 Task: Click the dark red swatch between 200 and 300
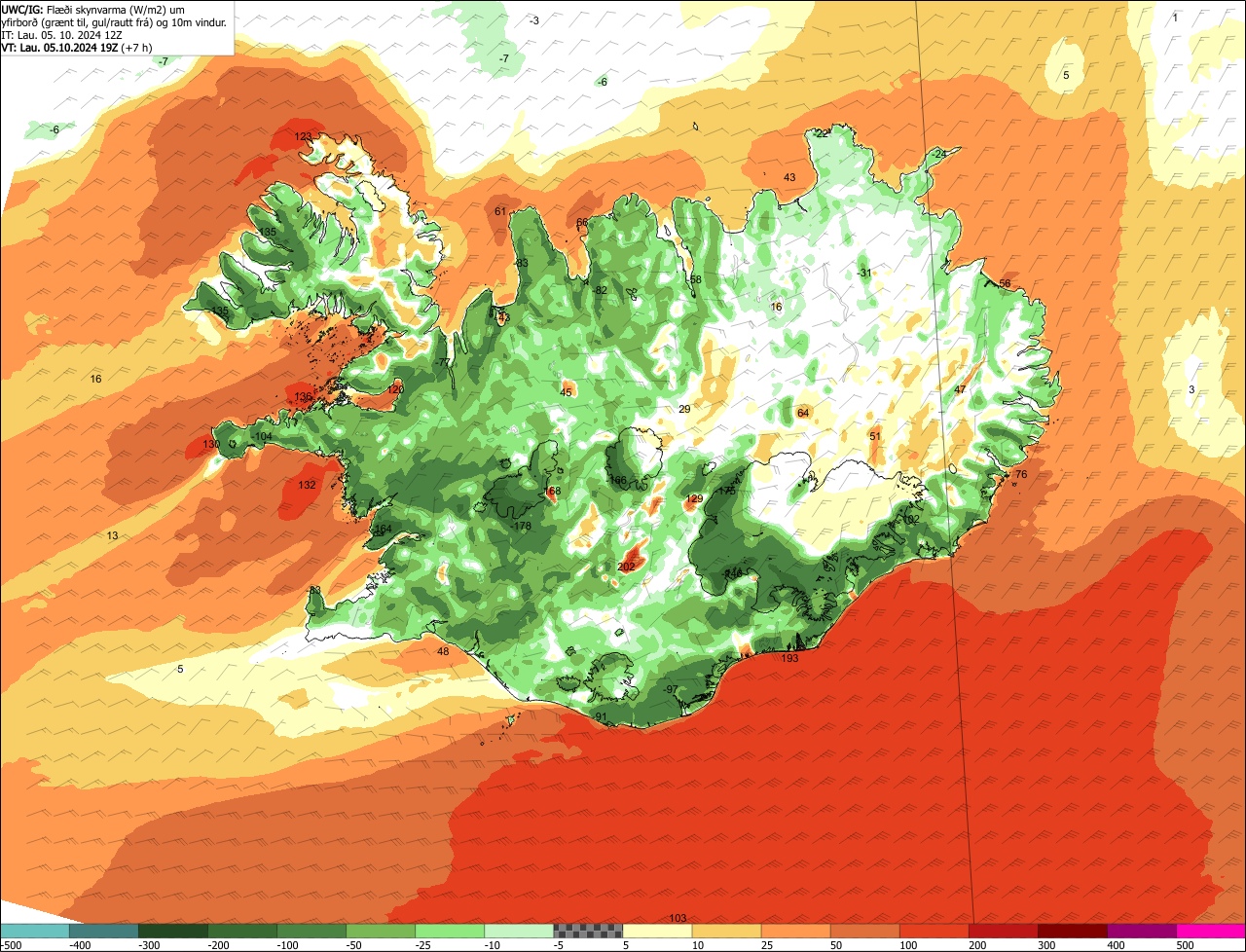tap(1003, 931)
